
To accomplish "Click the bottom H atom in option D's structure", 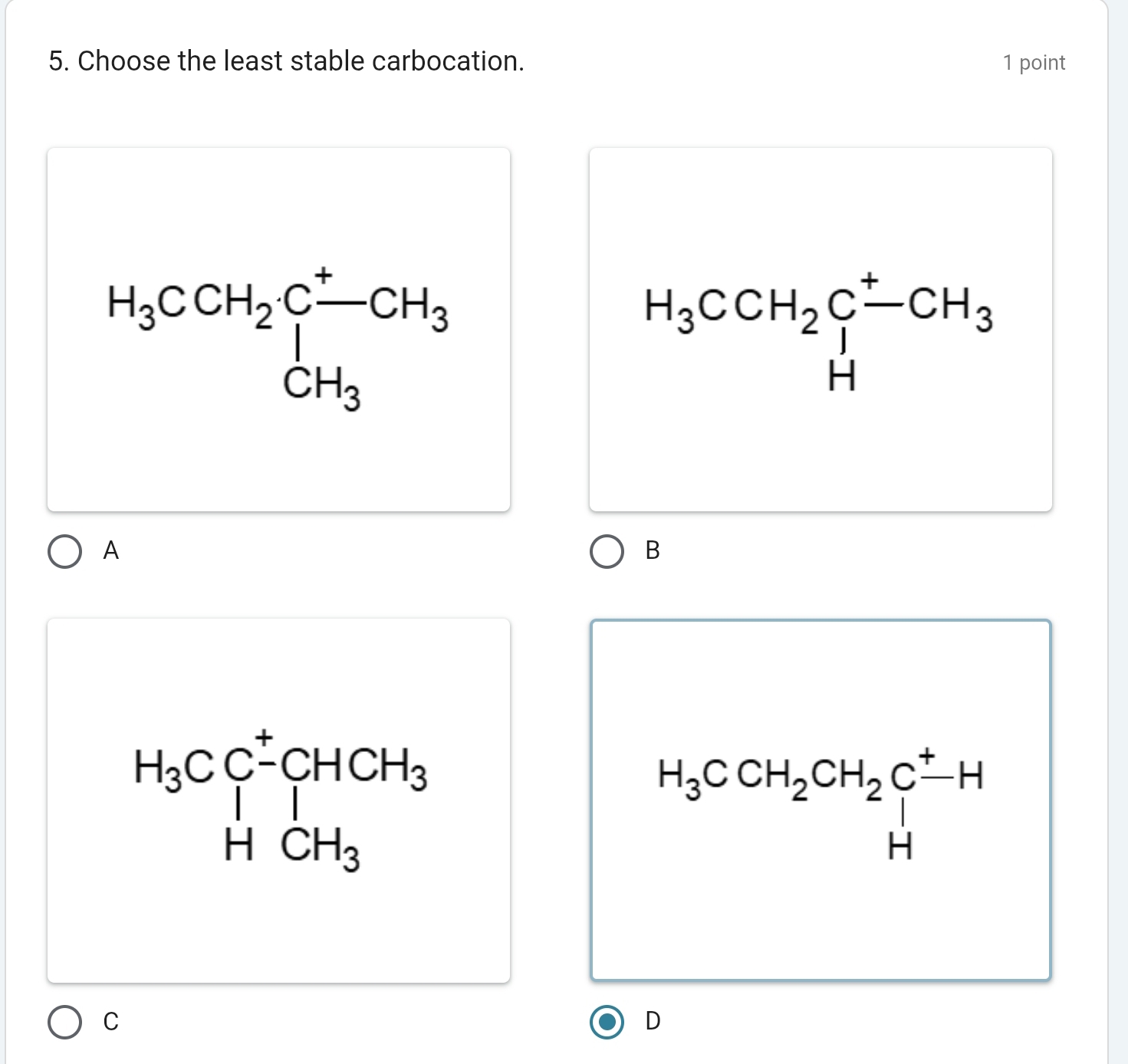I will tap(900, 848).
